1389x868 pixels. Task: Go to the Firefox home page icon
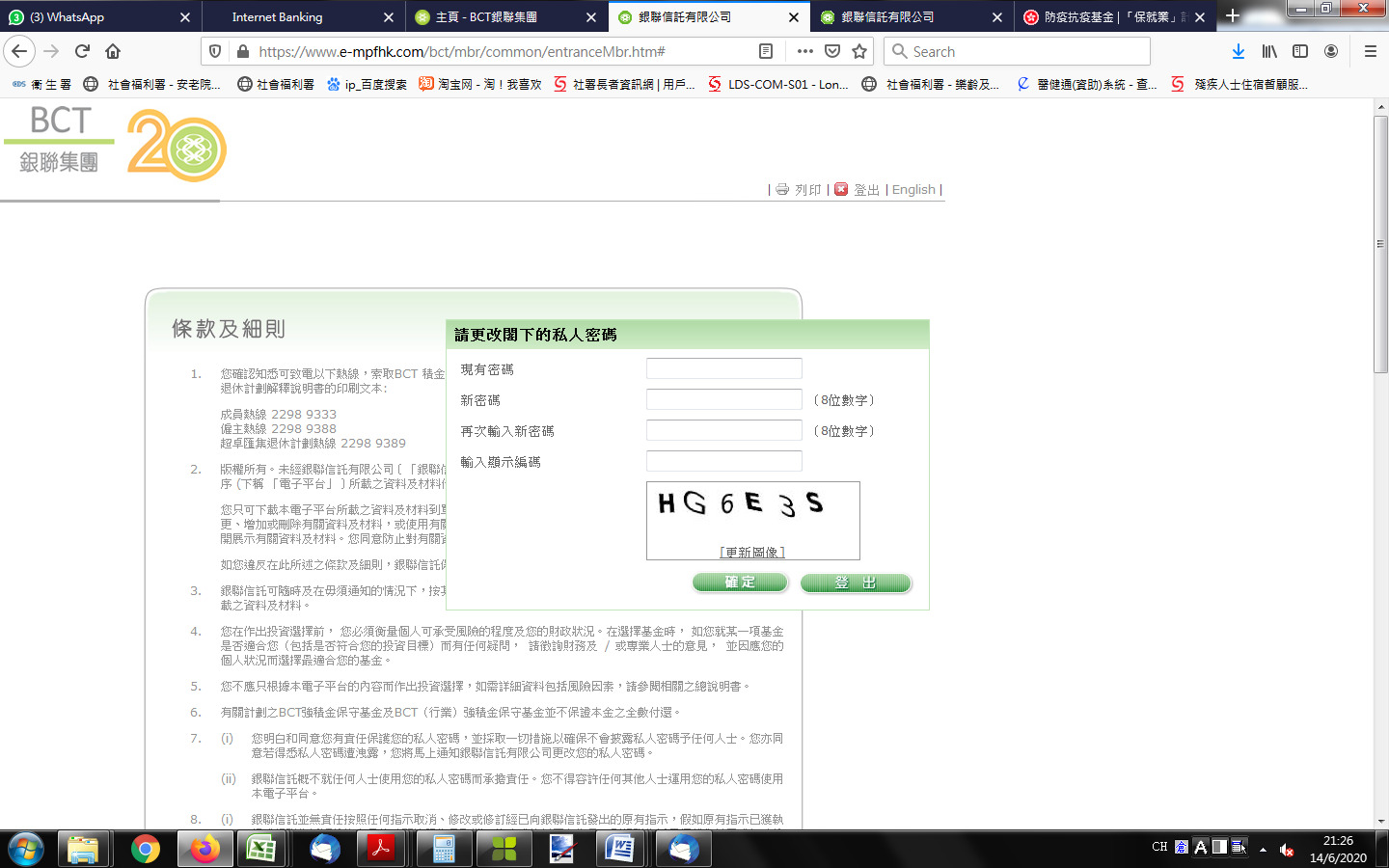pos(113,51)
